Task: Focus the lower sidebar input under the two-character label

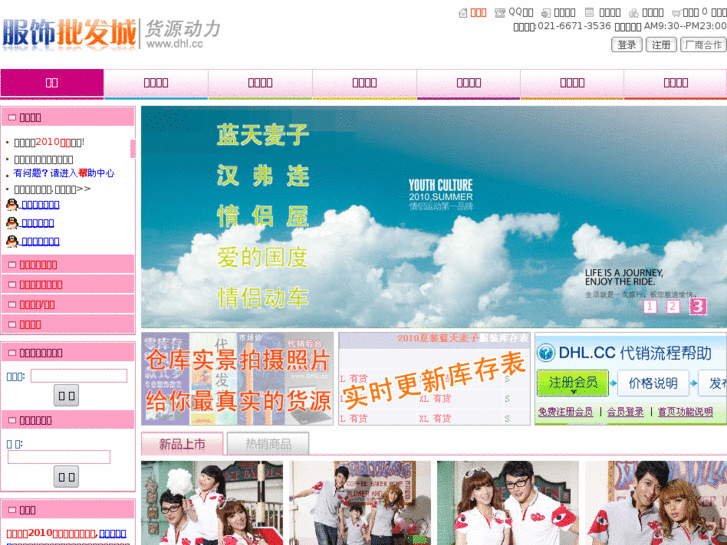Action: point(59,457)
